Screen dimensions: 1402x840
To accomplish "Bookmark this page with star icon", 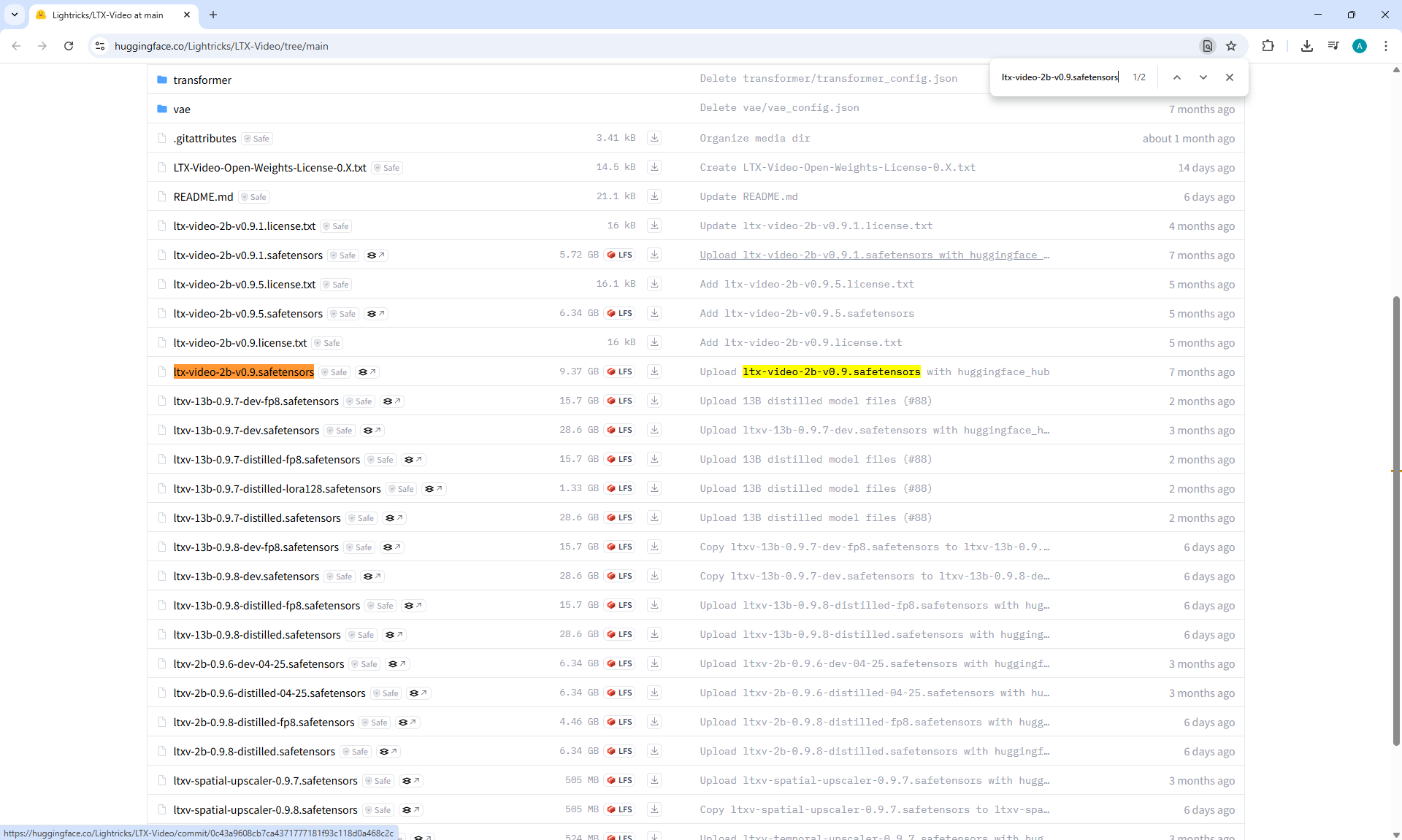I will (x=1231, y=46).
